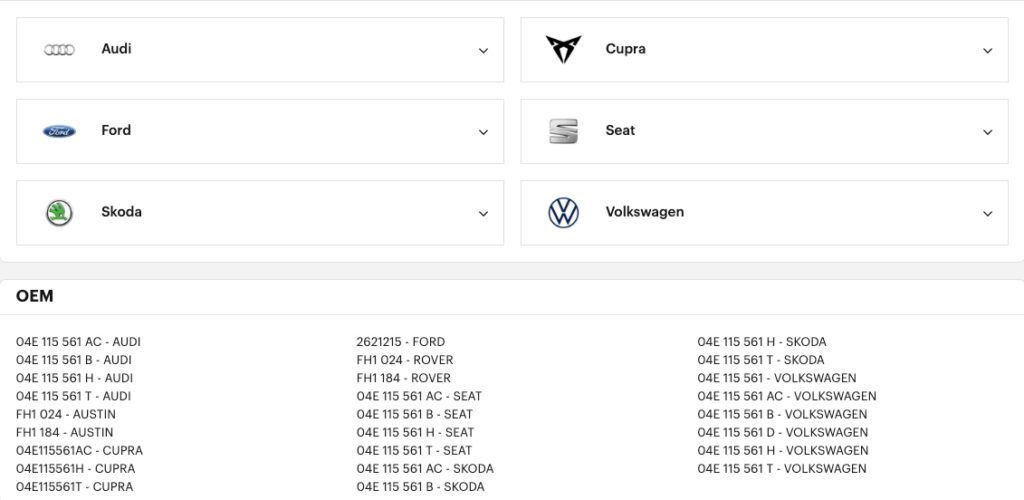Viewport: 1024px width, 500px height.
Task: Expand the Volkswagen chevron arrow
Action: tap(987, 213)
